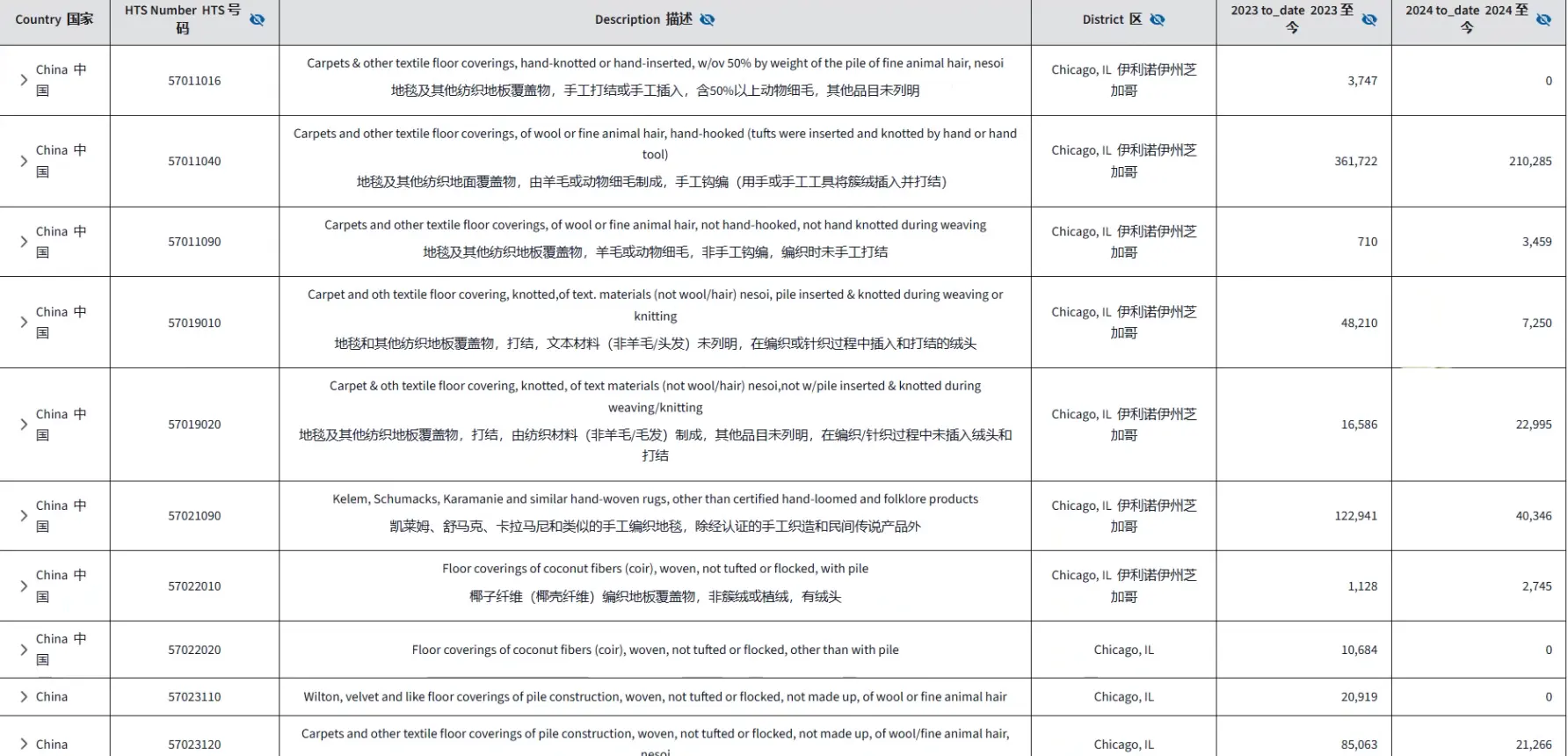Expand the row for HTS 57023110

point(24,697)
